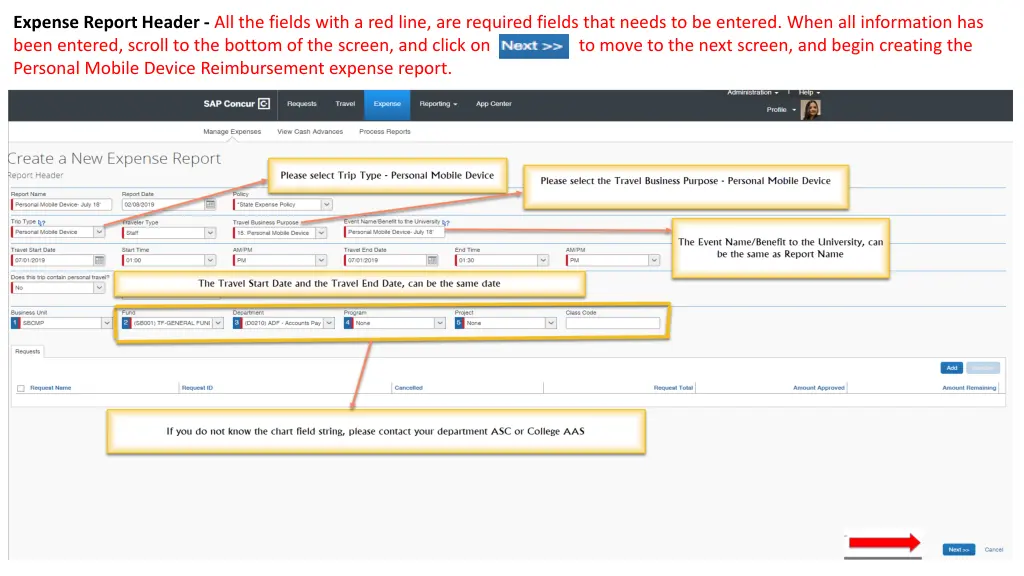Click the Cancel link
Screen dimensions: 1024x576
(994, 549)
